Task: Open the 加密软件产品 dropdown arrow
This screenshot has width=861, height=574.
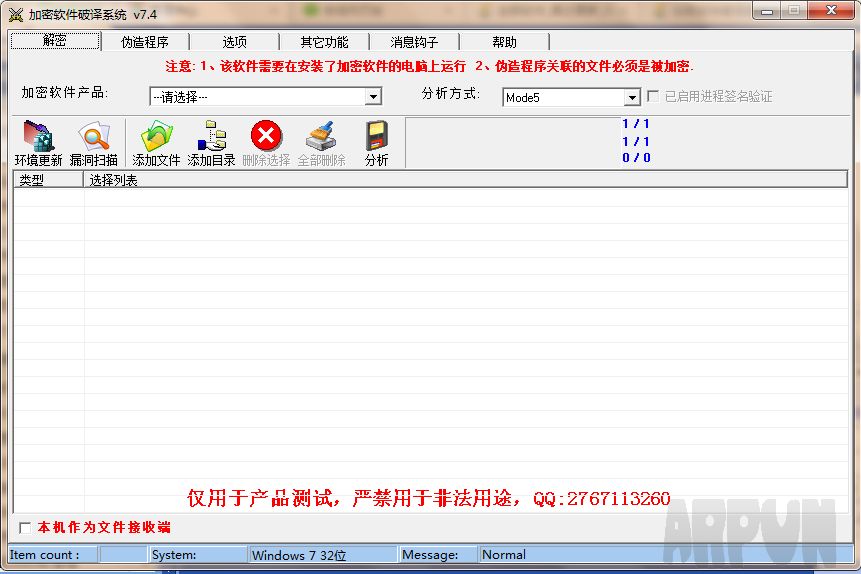Action: tap(373, 97)
